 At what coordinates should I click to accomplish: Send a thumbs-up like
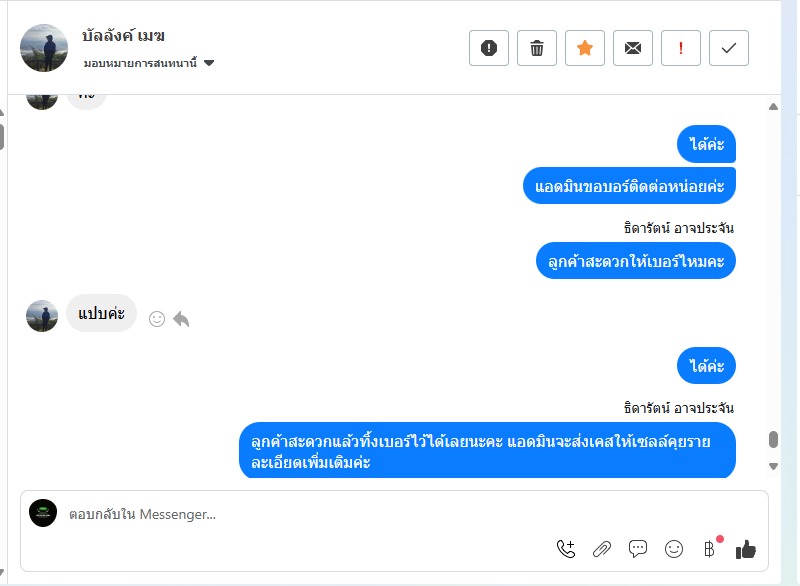point(746,548)
